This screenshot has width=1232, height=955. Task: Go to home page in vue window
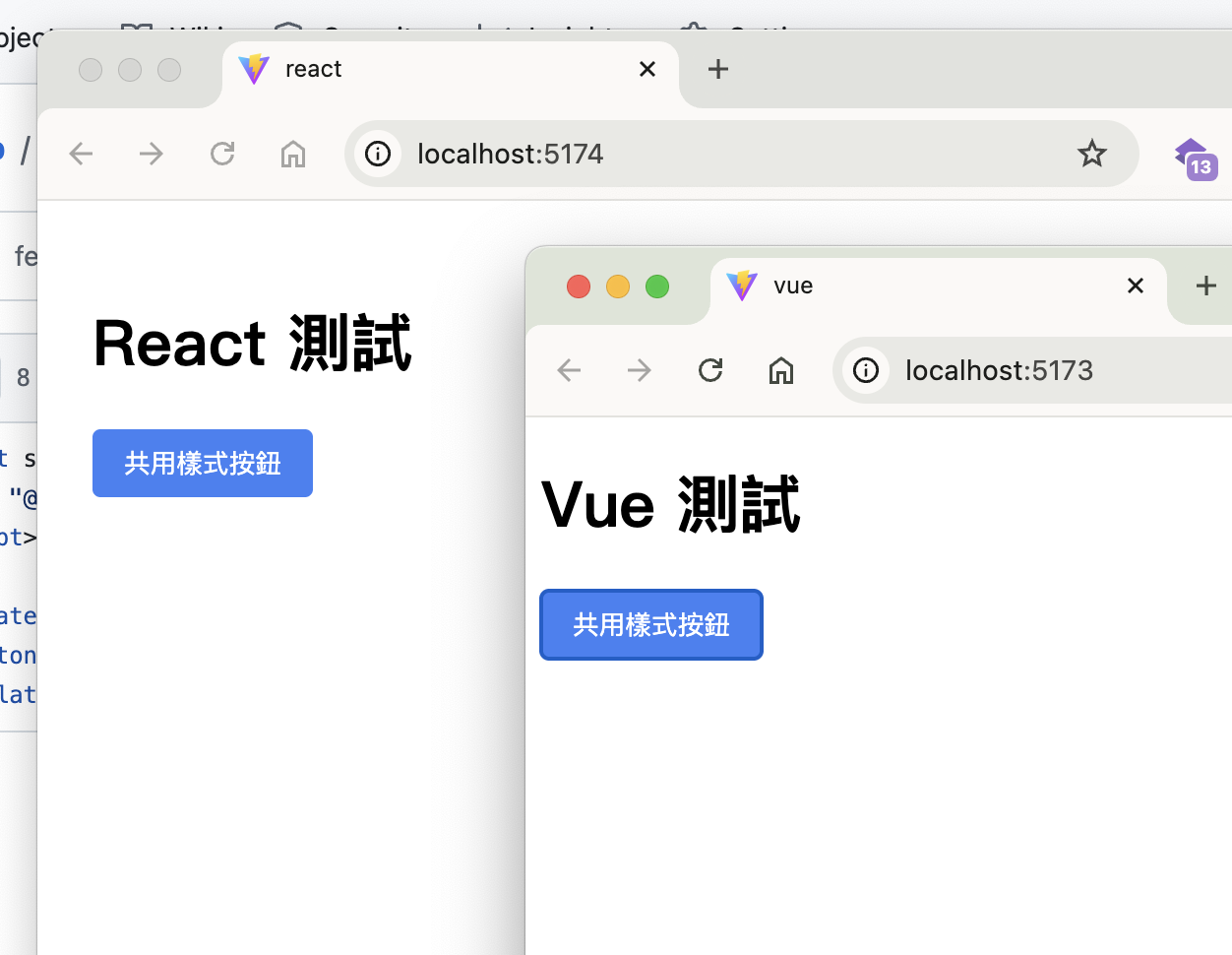click(781, 370)
